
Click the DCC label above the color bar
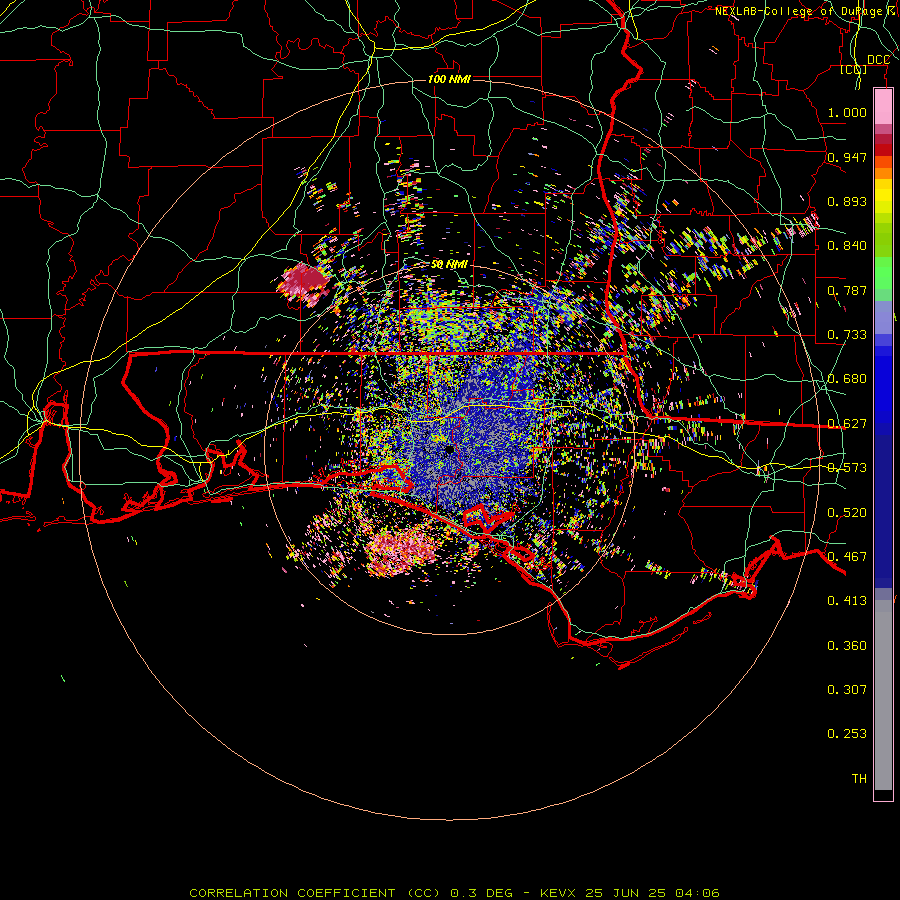878,60
